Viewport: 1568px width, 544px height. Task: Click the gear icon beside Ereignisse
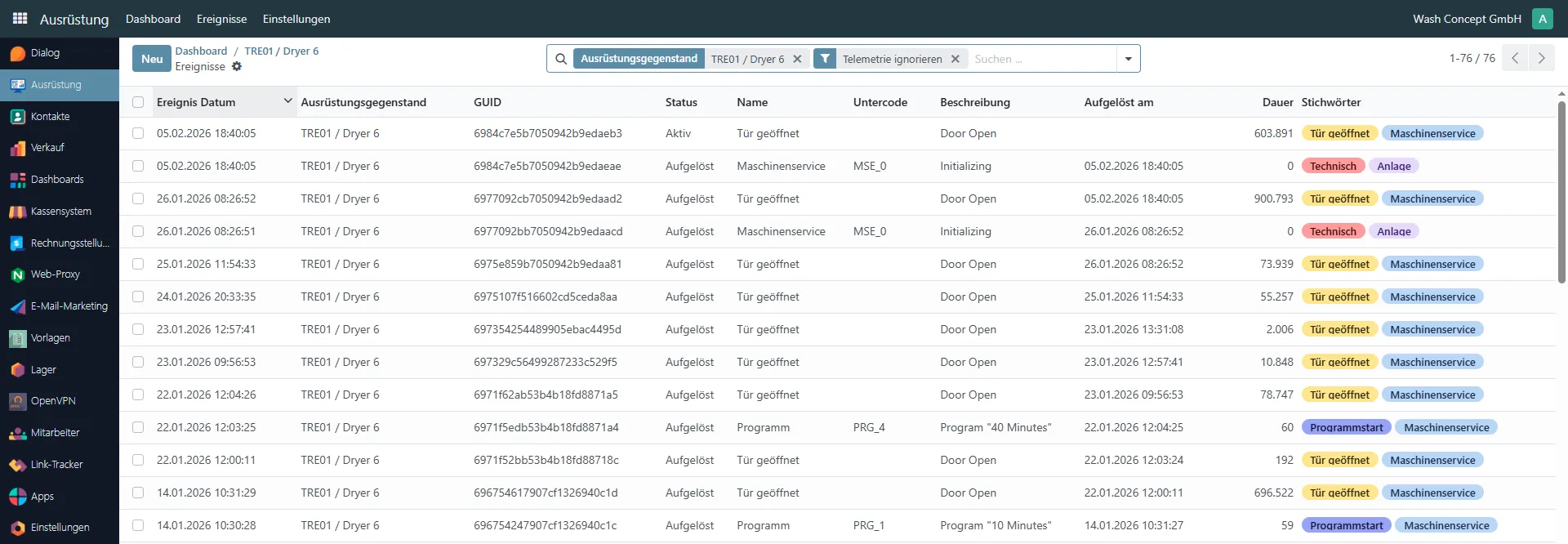click(237, 67)
